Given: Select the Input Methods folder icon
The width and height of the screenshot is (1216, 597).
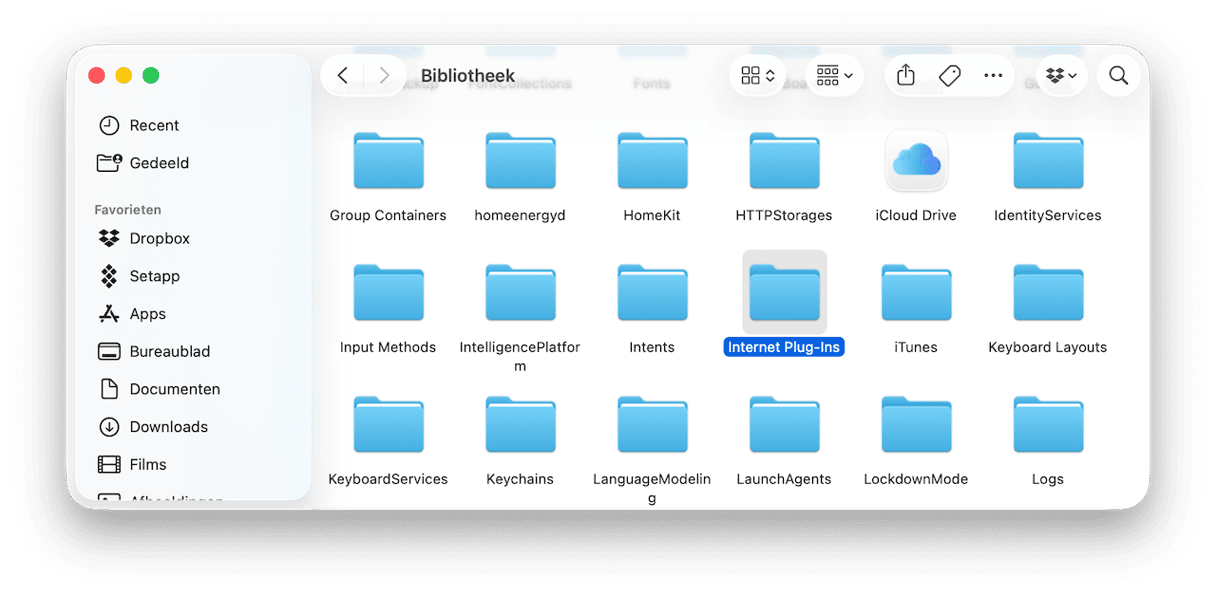Looking at the screenshot, I should pos(388,293).
